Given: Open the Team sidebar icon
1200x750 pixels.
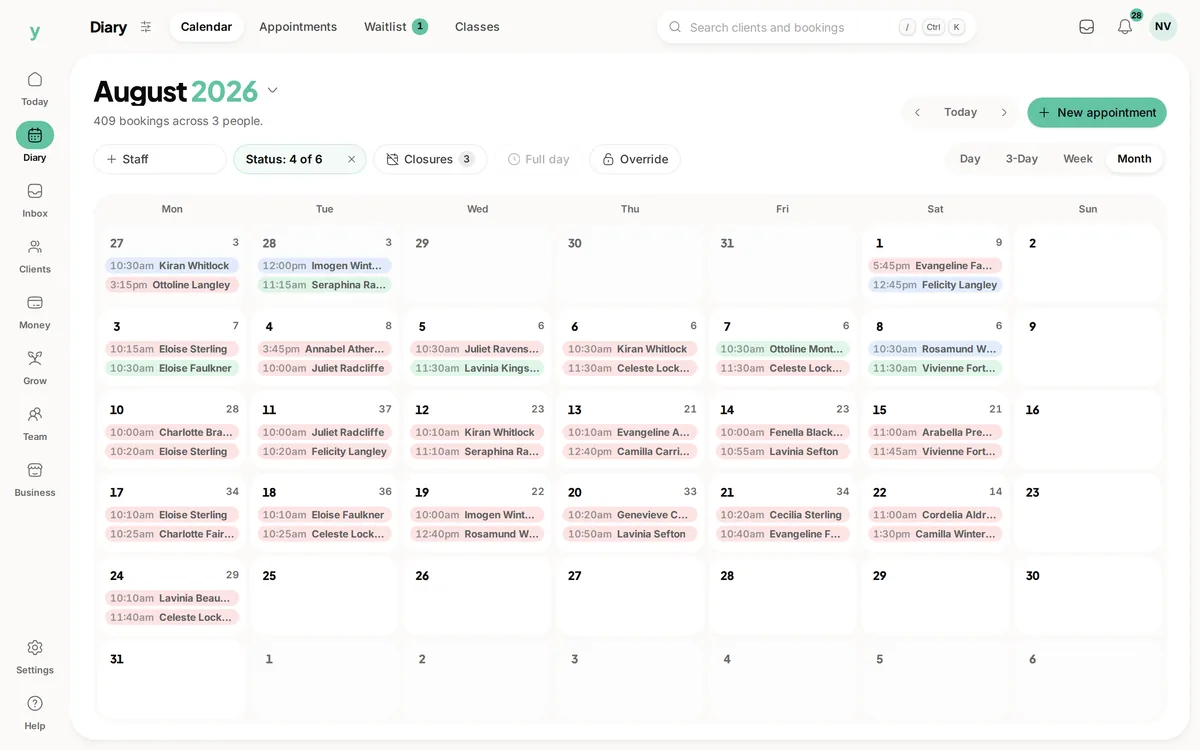Looking at the screenshot, I should point(35,414).
